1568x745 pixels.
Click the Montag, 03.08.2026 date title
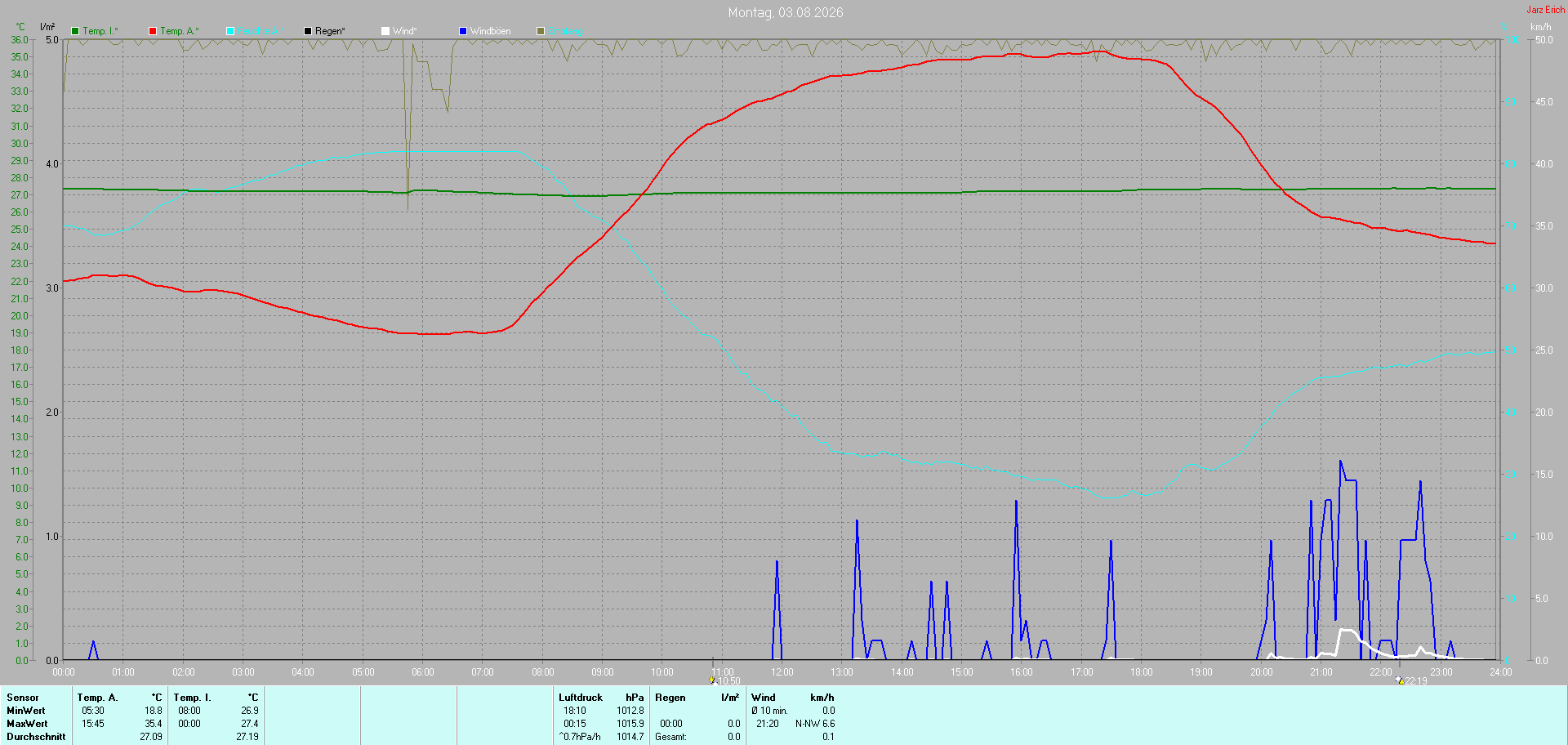click(786, 12)
